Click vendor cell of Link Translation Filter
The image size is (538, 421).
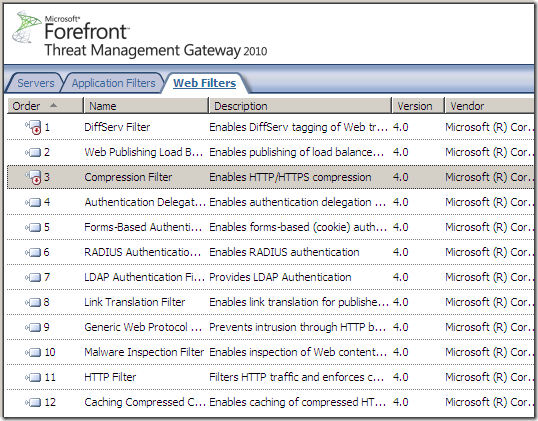coord(490,302)
